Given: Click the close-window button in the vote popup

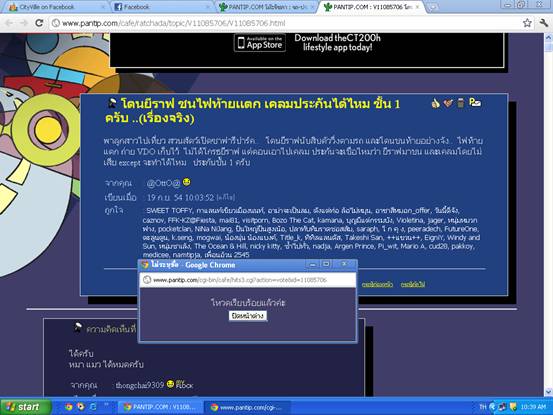Looking at the screenshot, I should click(x=248, y=316).
